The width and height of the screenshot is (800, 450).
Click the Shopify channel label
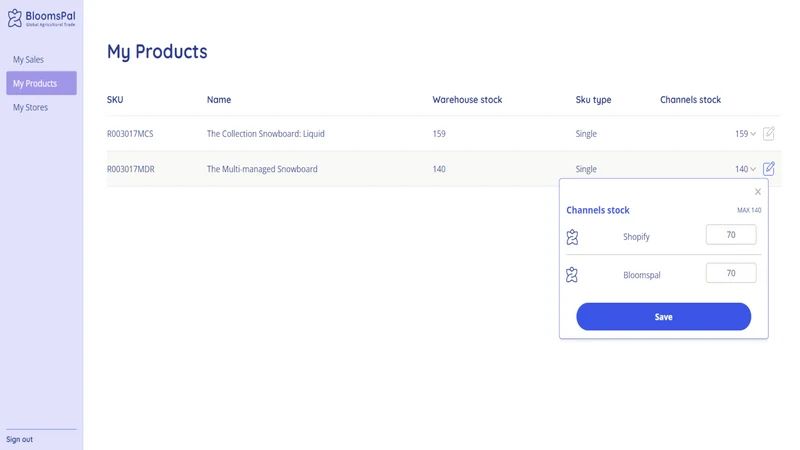(636, 237)
